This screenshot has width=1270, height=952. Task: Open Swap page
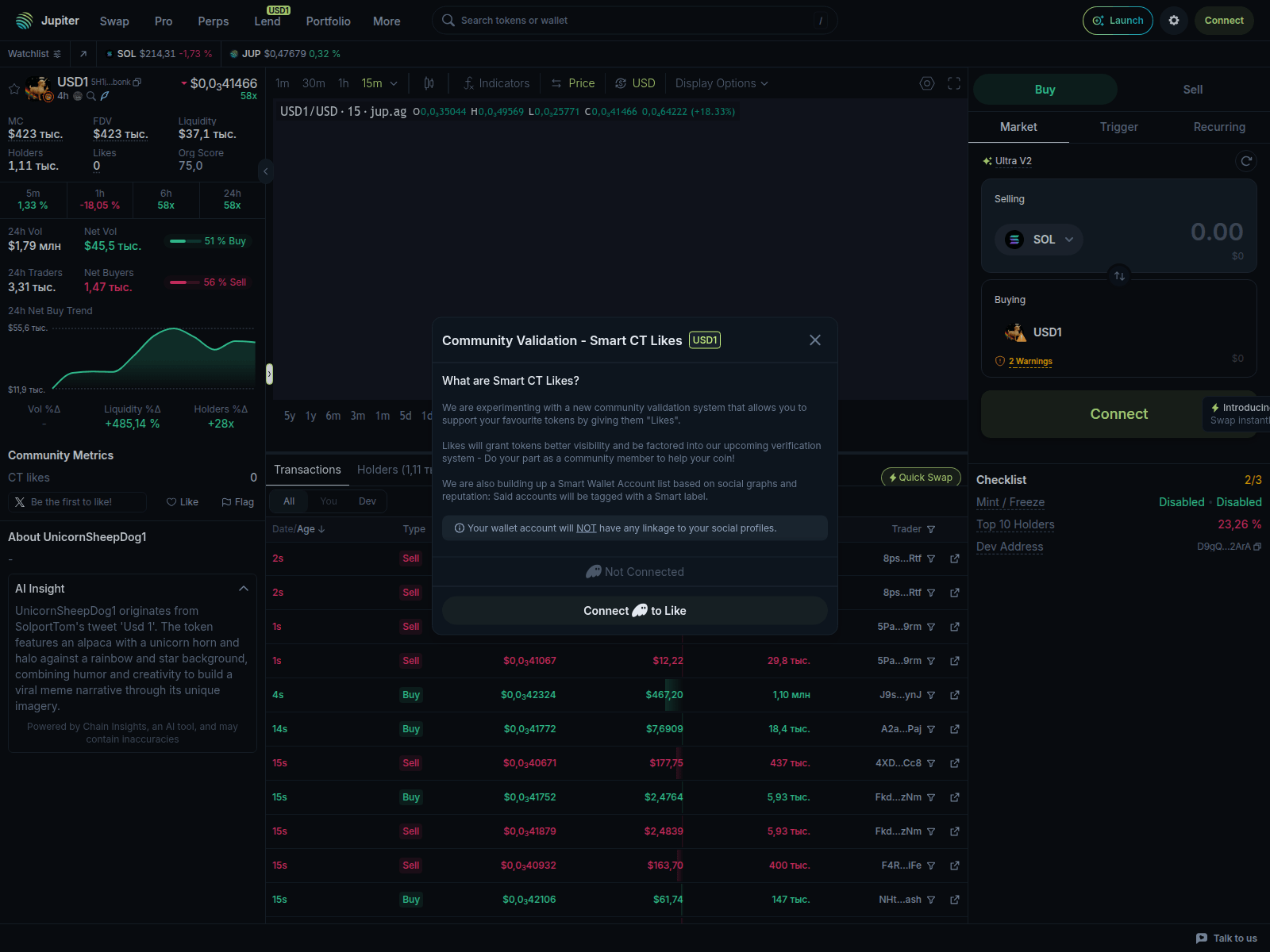tap(114, 21)
